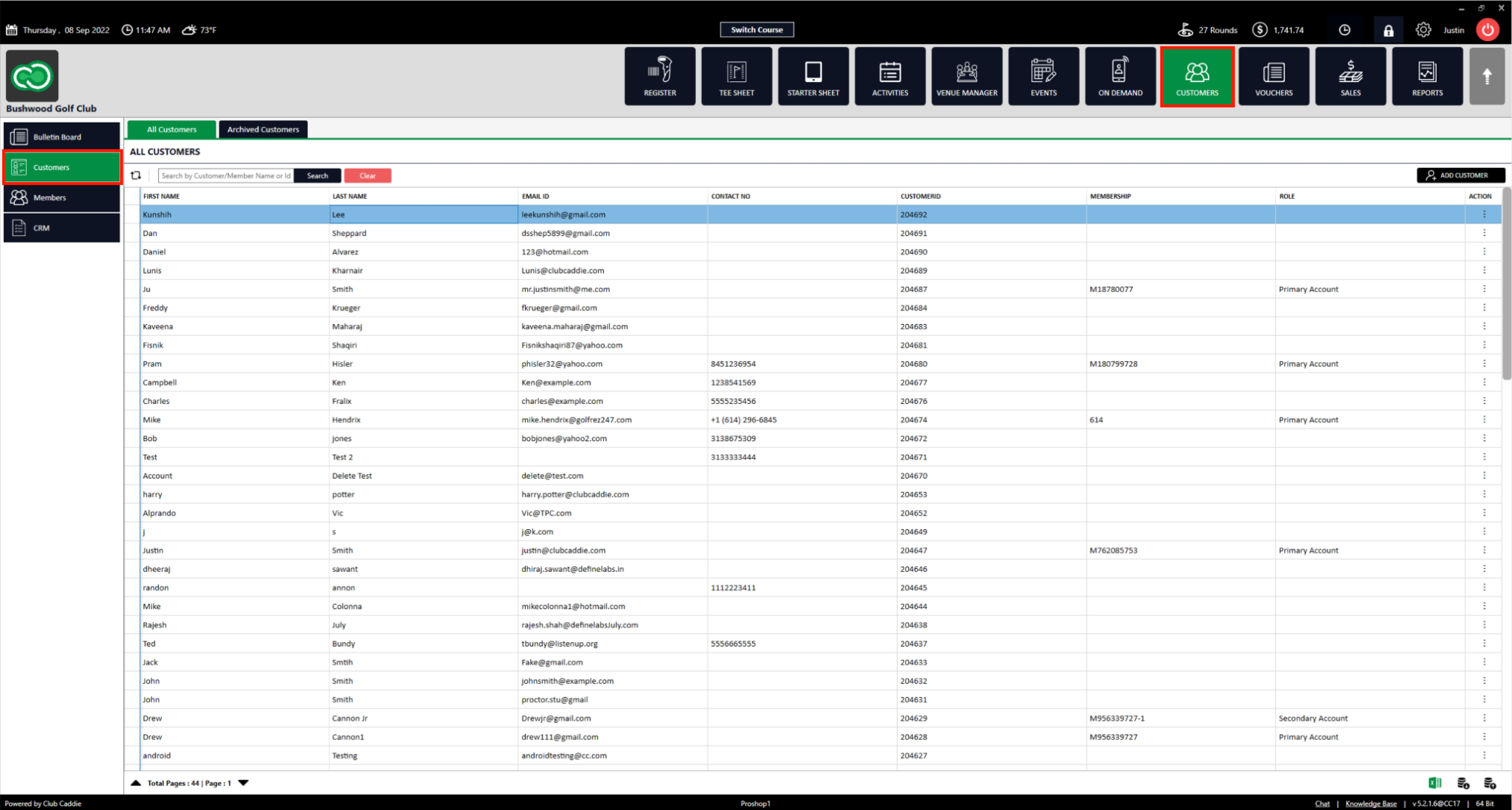This screenshot has width=1512, height=810.
Task: Click the database download icon
Action: click(1463, 783)
